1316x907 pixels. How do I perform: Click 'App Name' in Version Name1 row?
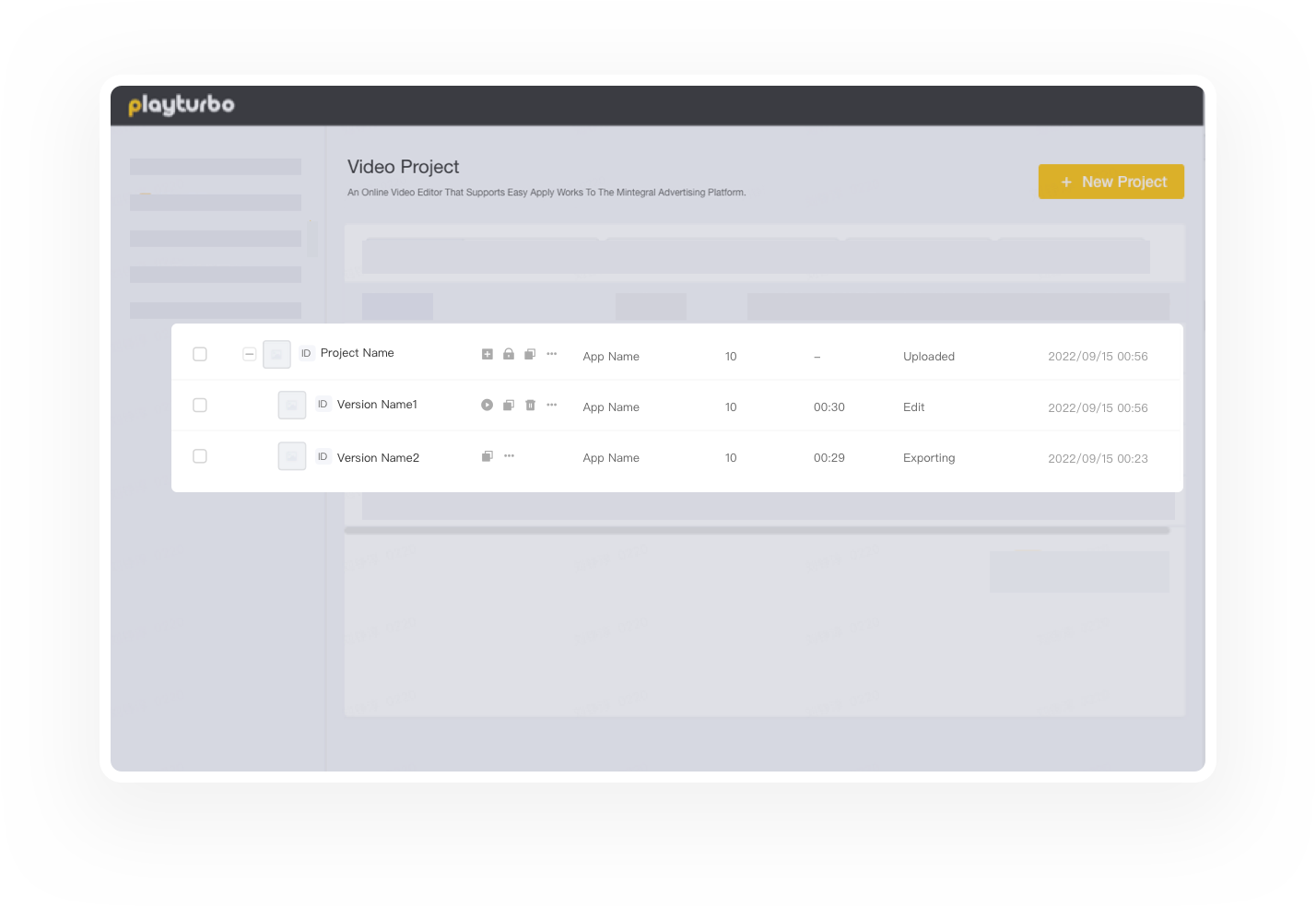click(611, 407)
